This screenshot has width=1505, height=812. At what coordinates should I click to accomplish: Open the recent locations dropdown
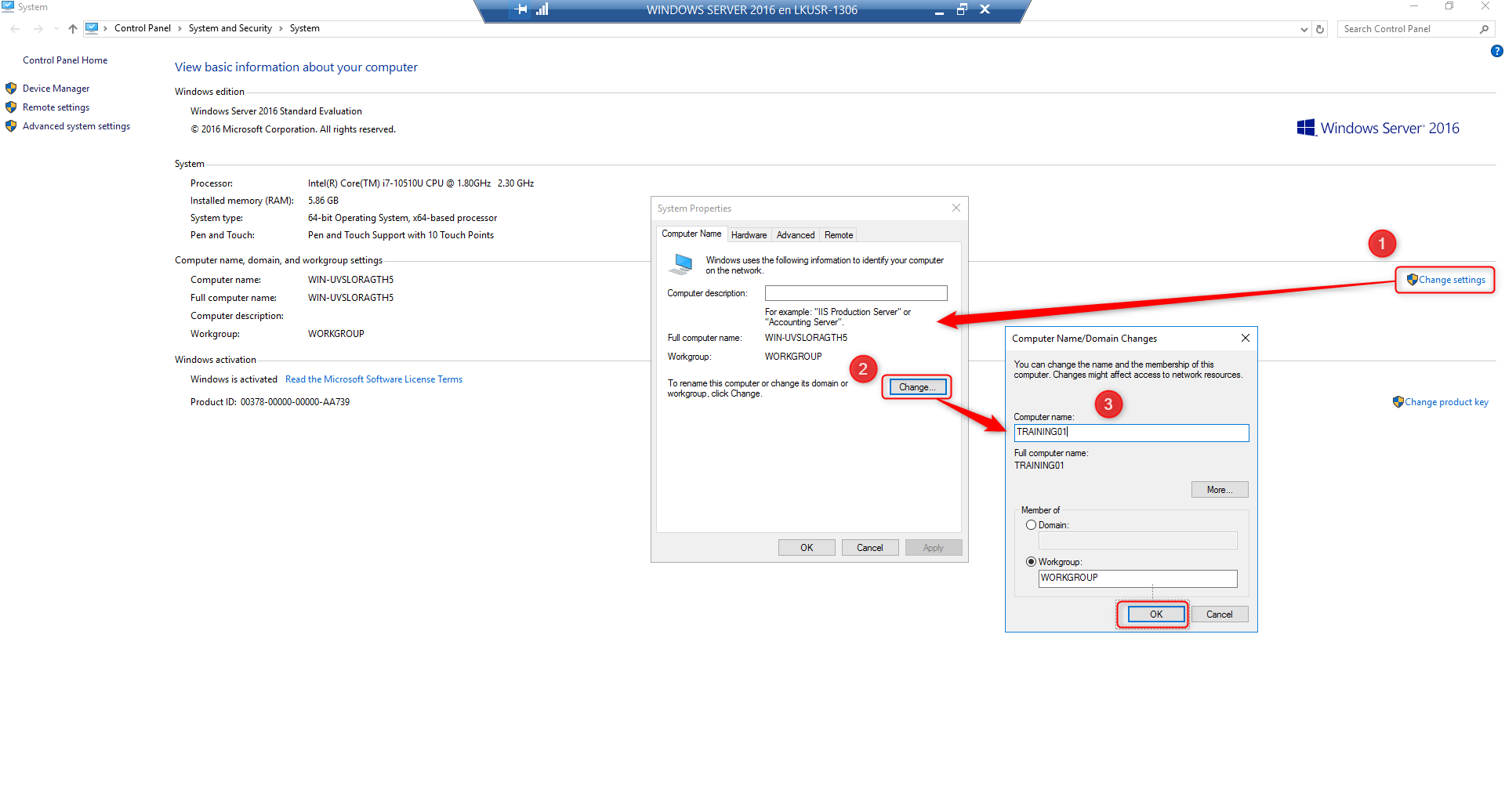[56, 29]
